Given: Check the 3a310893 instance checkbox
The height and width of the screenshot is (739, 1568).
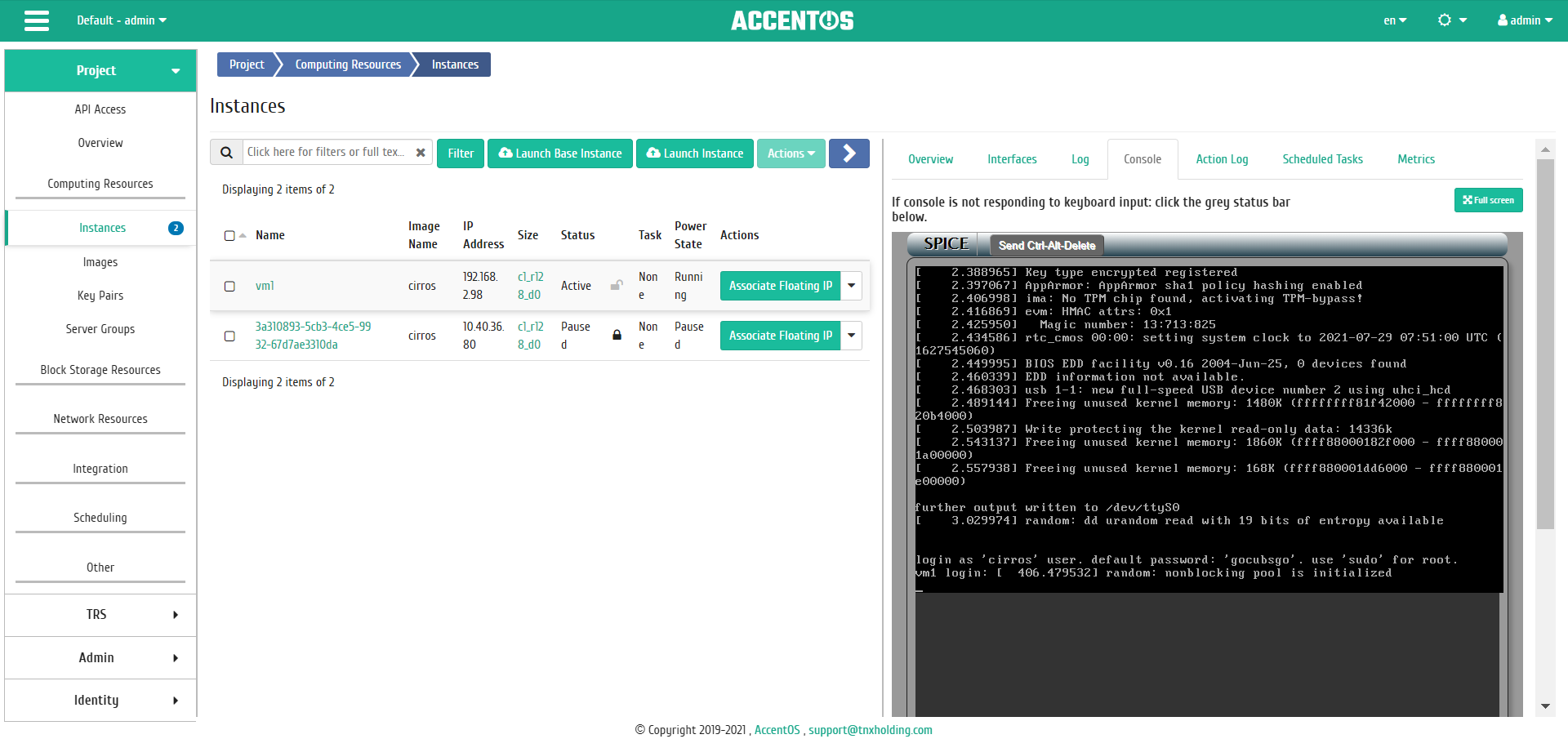Looking at the screenshot, I should point(229,336).
